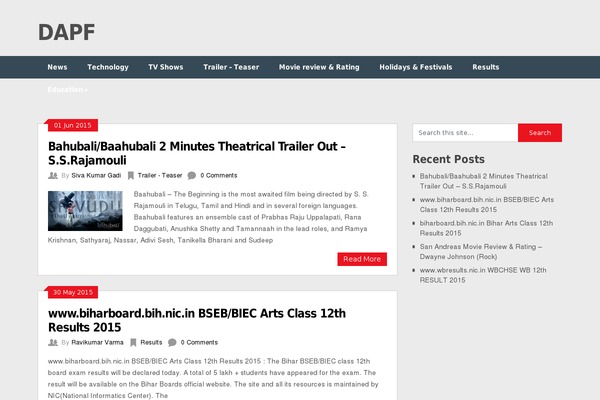Open Results category under biharboard post

click(151, 342)
